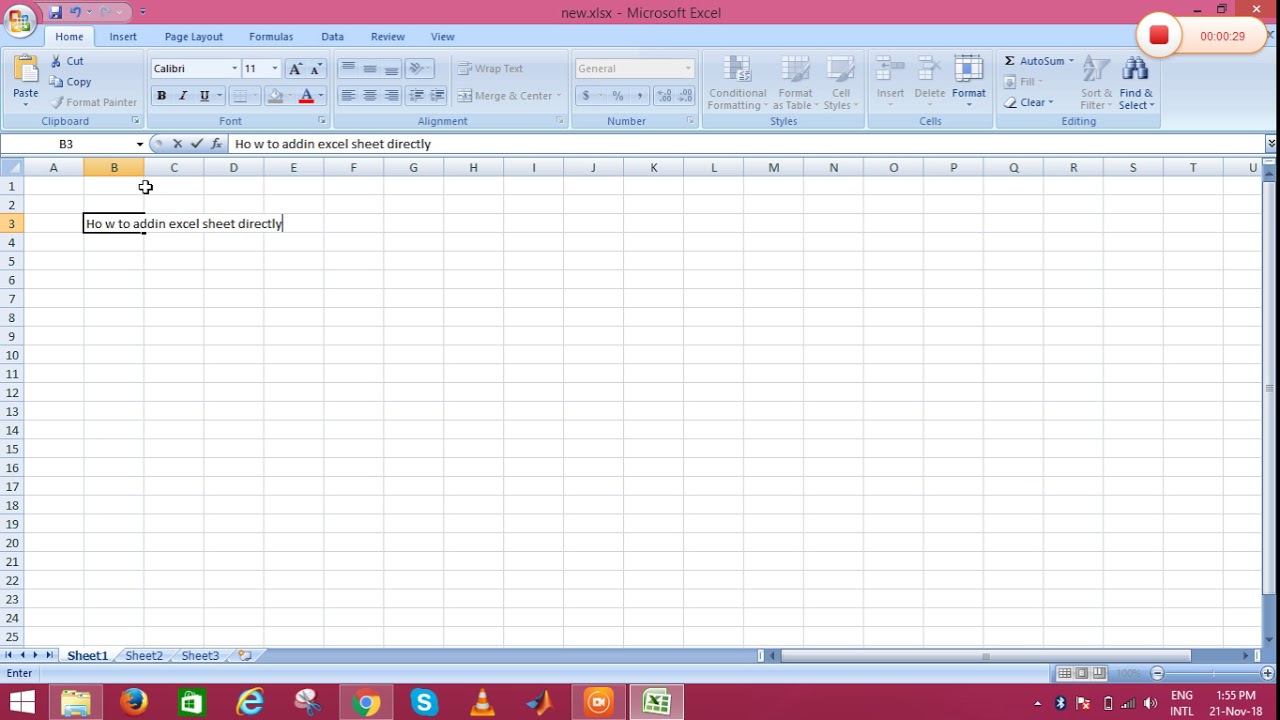Click the horizontal scrollbar thumb
The image size is (1280, 720).
point(986,656)
